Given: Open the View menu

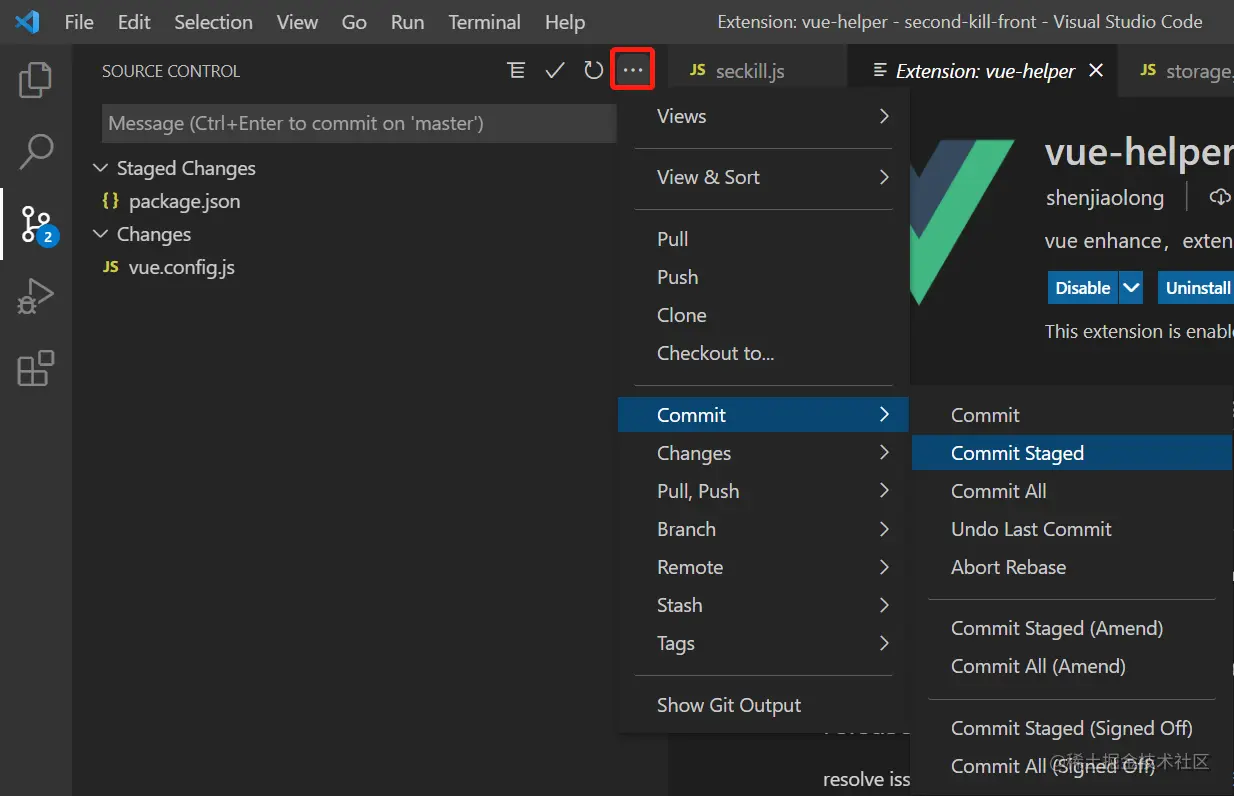Looking at the screenshot, I should click(x=297, y=21).
